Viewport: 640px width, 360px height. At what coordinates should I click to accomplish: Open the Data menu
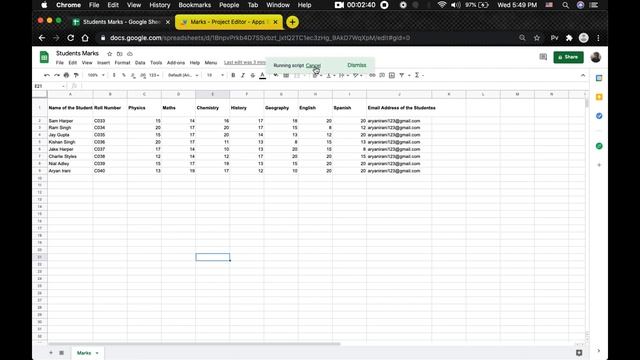[x=140, y=63]
